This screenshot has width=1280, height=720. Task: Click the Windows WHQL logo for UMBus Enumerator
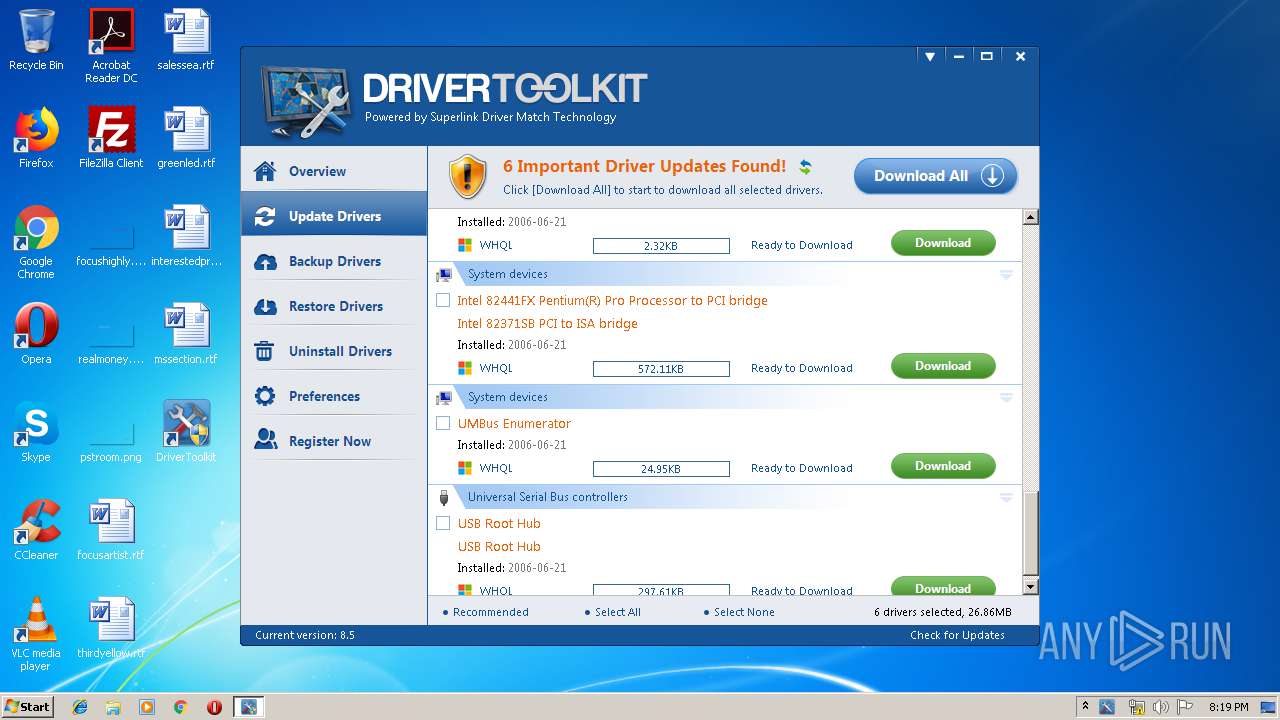click(x=465, y=468)
